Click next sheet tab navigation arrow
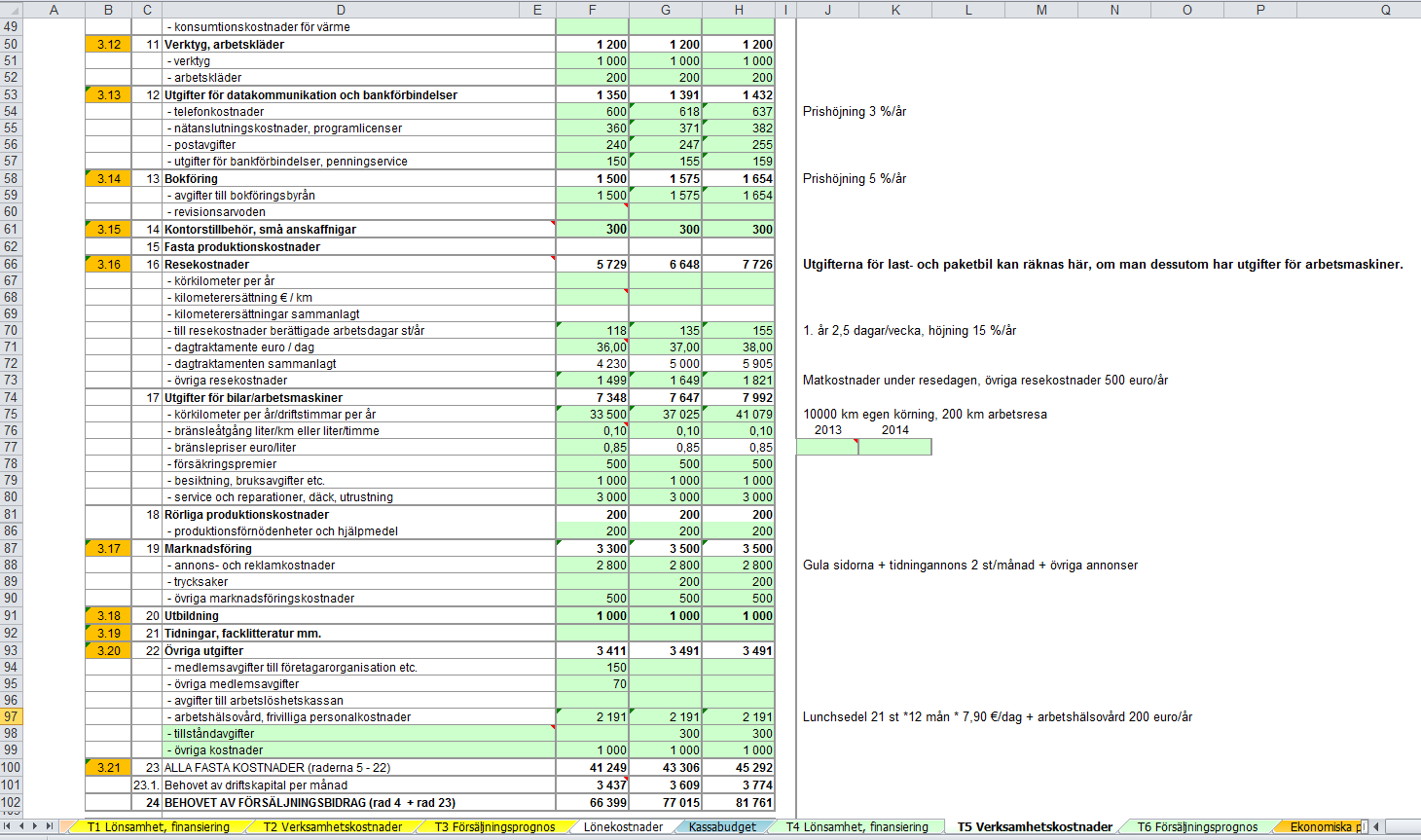Image resolution: width=1421 pixels, height=840 pixels. point(36,826)
